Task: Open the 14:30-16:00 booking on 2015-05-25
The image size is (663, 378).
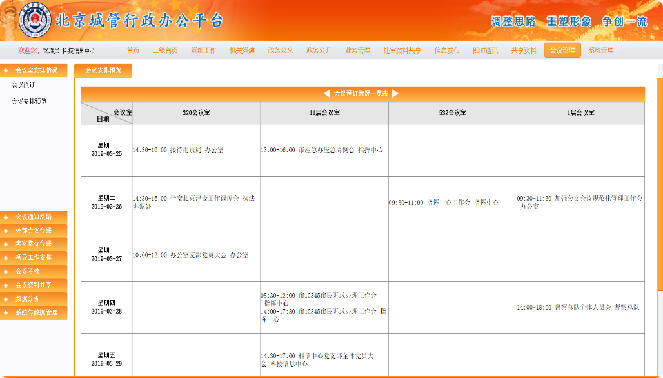Action: pos(178,150)
